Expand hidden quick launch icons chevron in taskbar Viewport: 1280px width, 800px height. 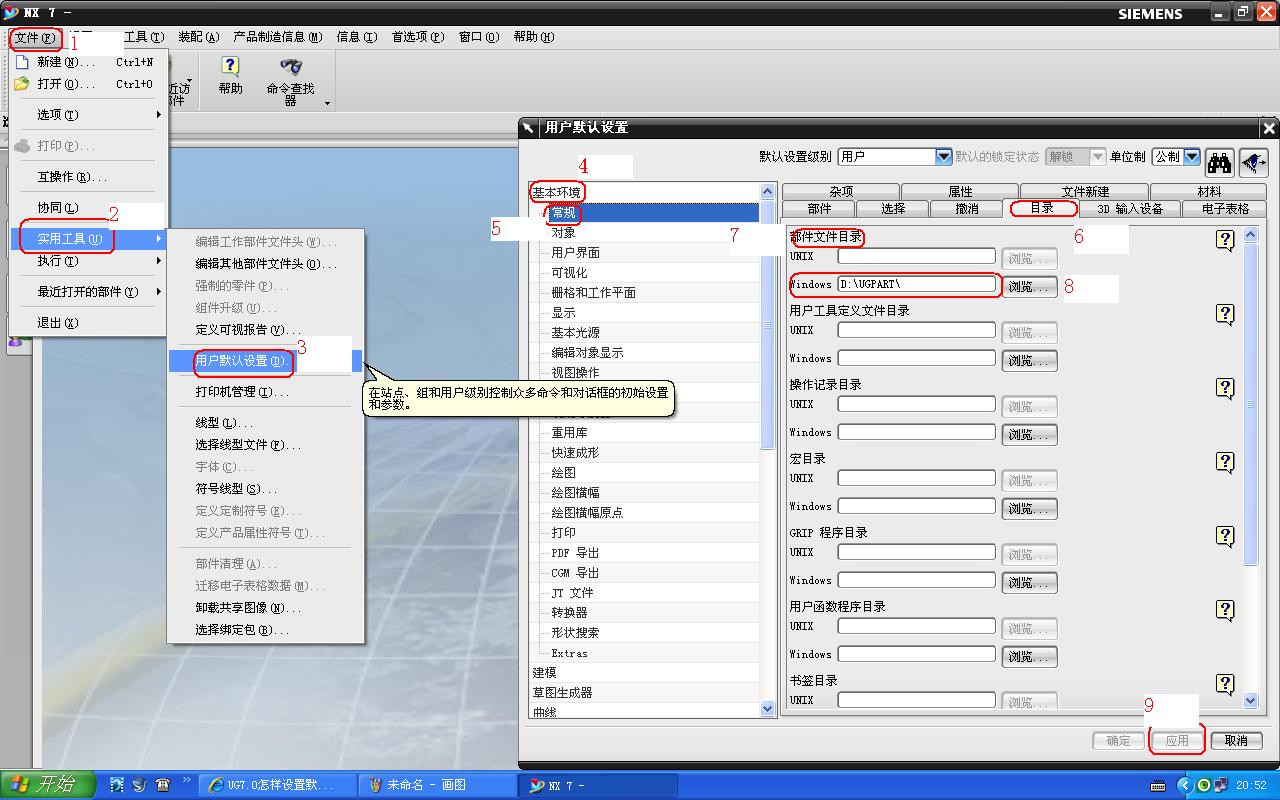coord(186,779)
